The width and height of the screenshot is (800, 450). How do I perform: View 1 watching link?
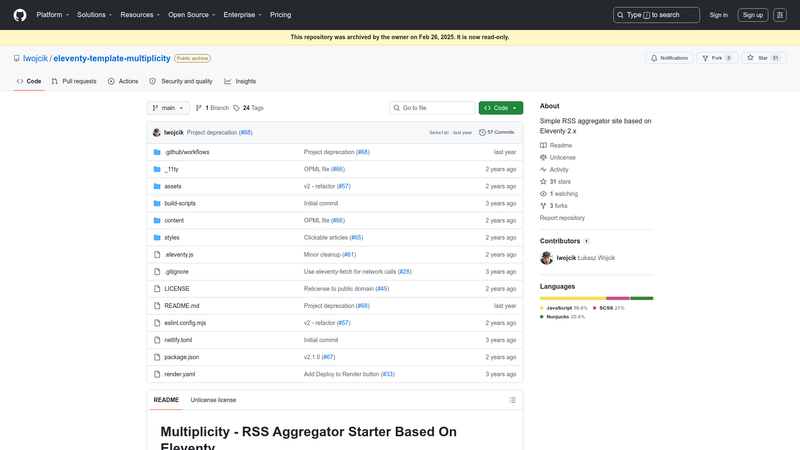click(559, 194)
